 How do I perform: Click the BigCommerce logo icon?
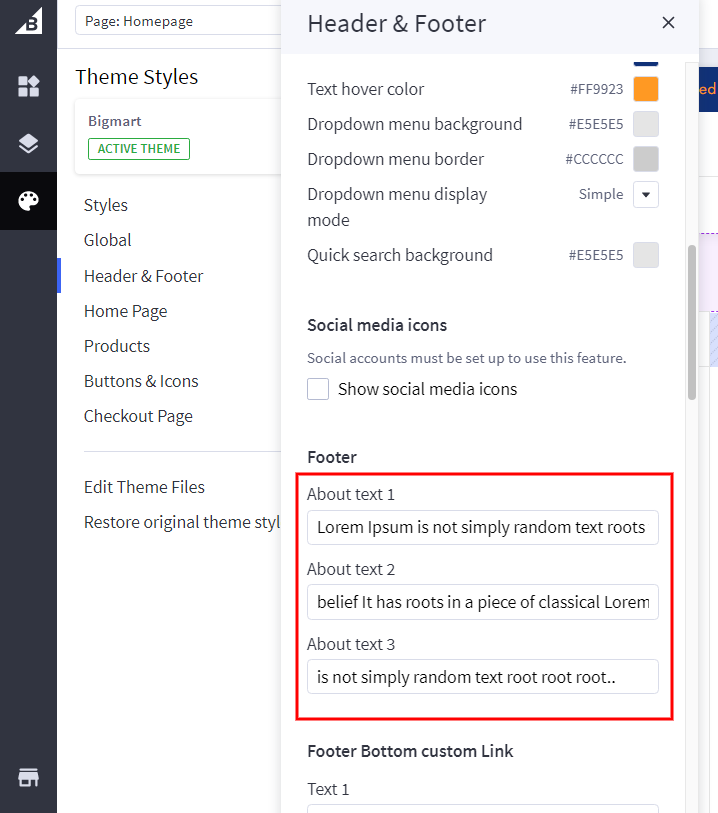pos(28,21)
